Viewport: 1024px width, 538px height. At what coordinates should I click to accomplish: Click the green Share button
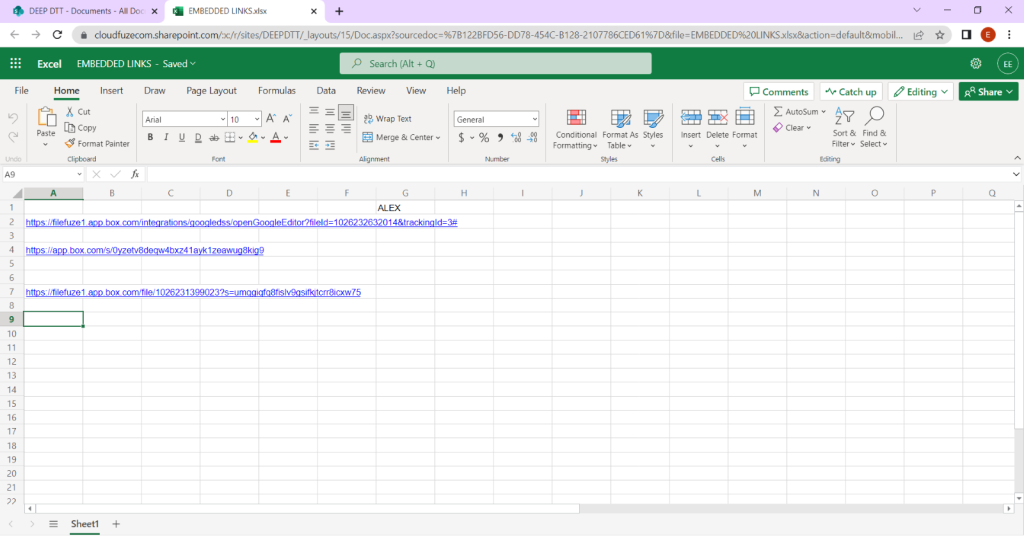tap(988, 92)
